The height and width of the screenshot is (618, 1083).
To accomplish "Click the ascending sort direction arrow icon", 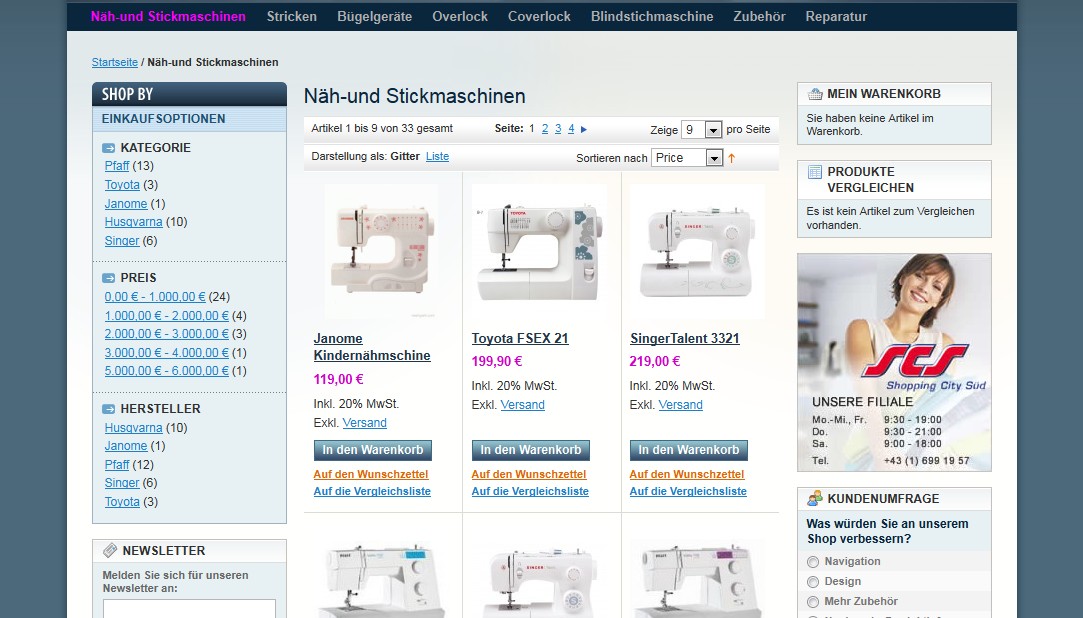I will [731, 158].
